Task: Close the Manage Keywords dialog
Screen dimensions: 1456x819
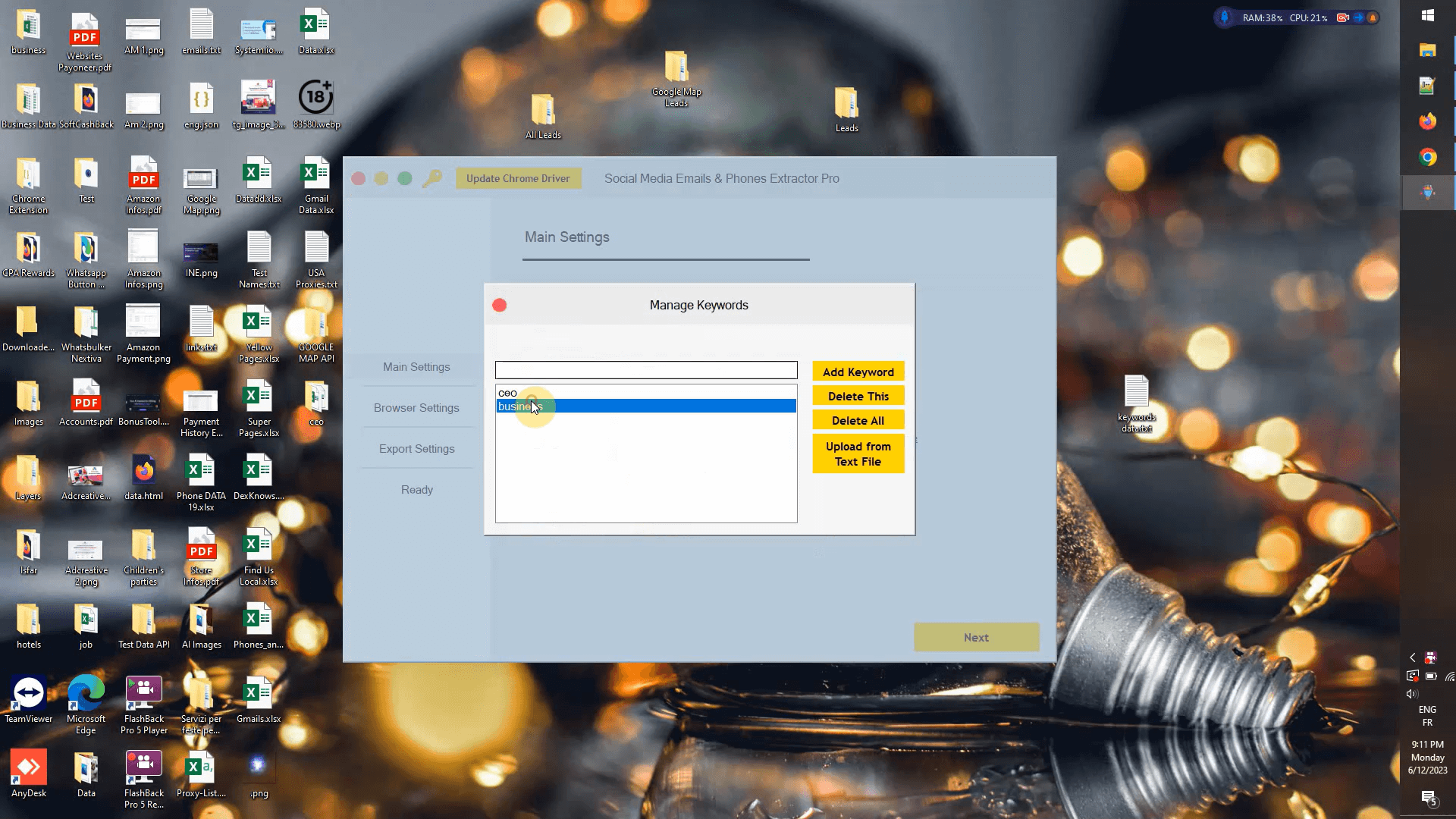Action: (499, 305)
